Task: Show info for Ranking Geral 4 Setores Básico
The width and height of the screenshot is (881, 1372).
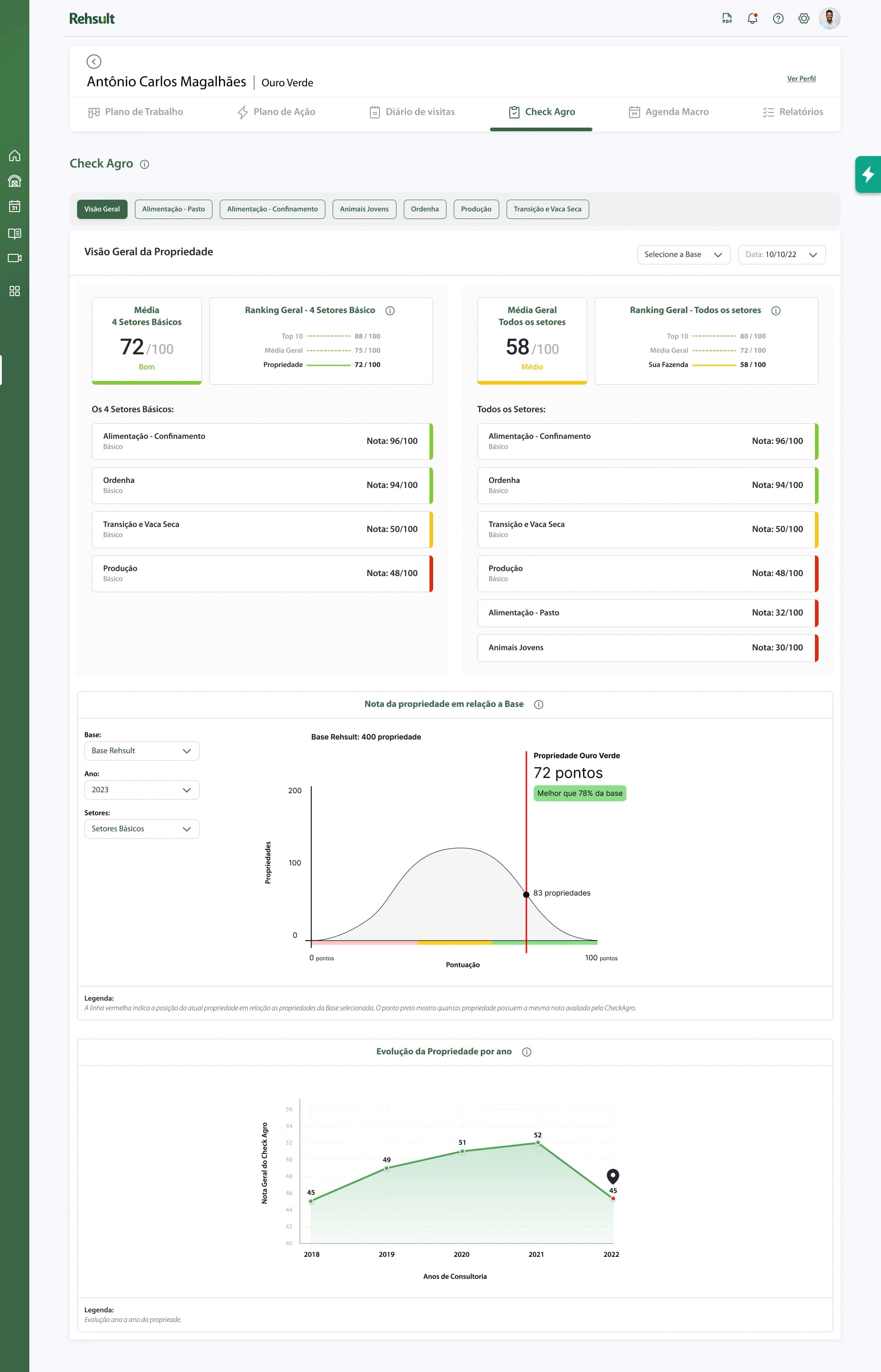Action: (390, 311)
